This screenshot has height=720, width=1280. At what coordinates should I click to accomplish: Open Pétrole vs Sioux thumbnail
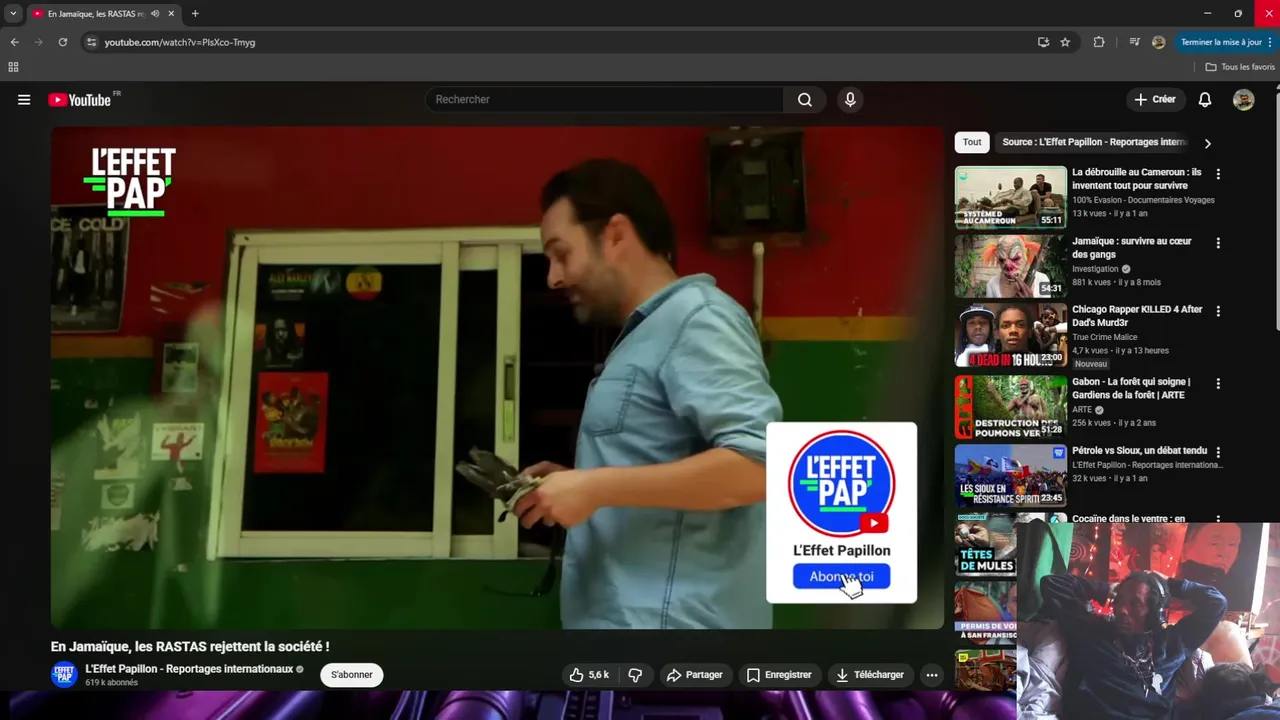1011,476
